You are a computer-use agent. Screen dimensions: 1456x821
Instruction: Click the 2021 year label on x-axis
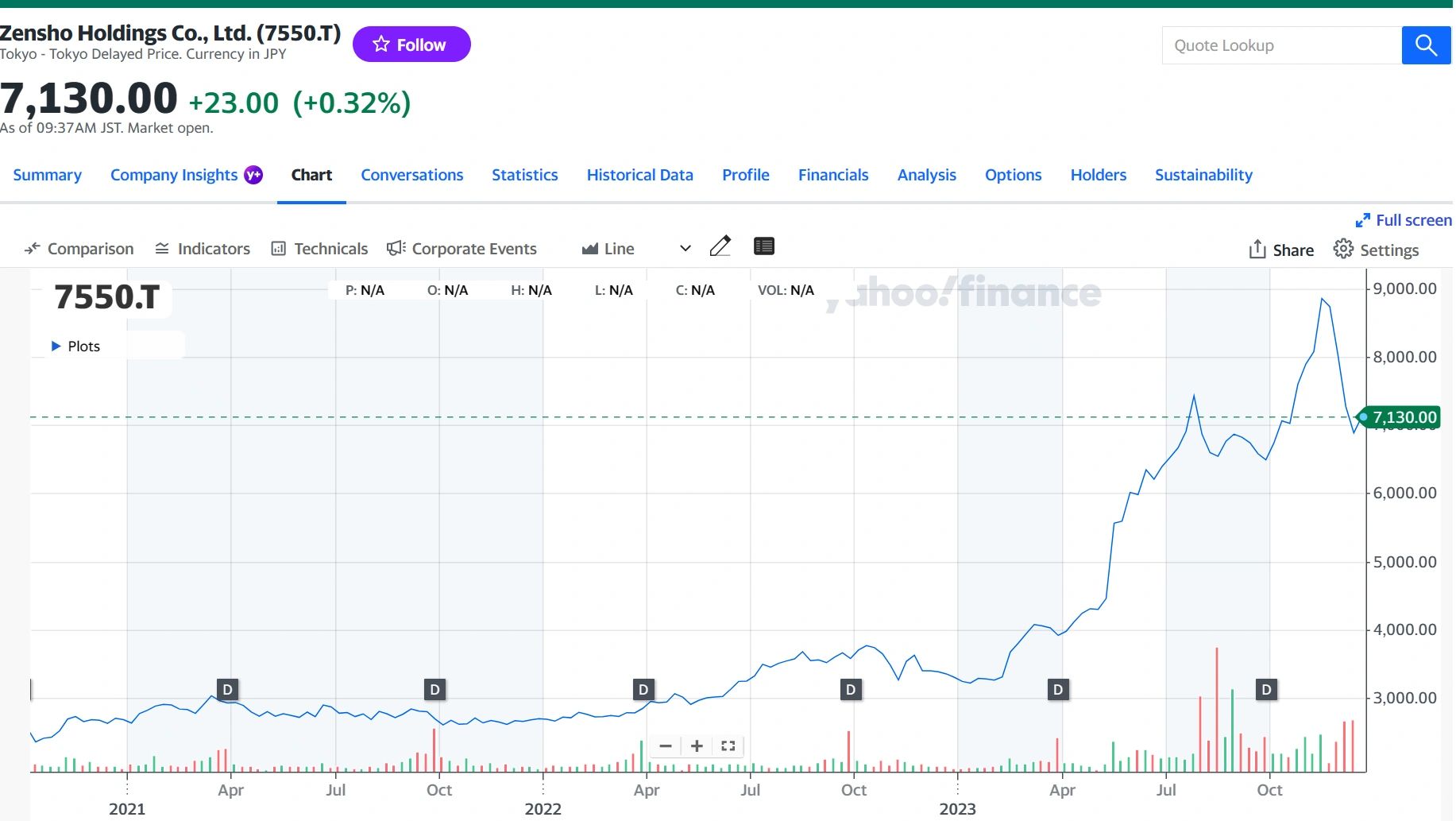(x=127, y=808)
